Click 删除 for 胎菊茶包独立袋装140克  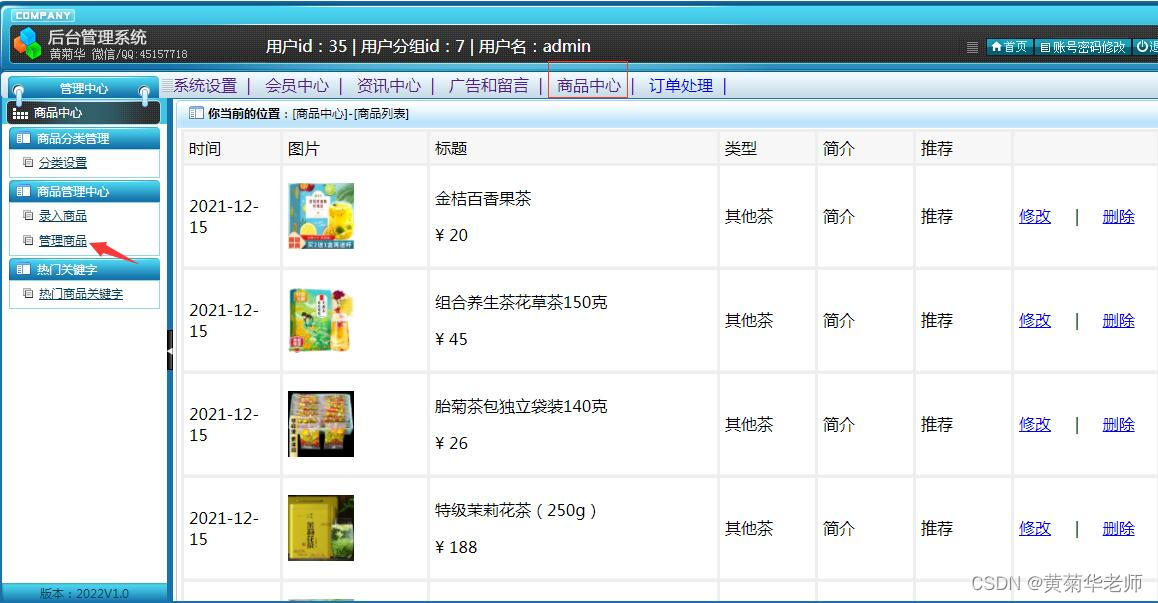[x=1118, y=425]
